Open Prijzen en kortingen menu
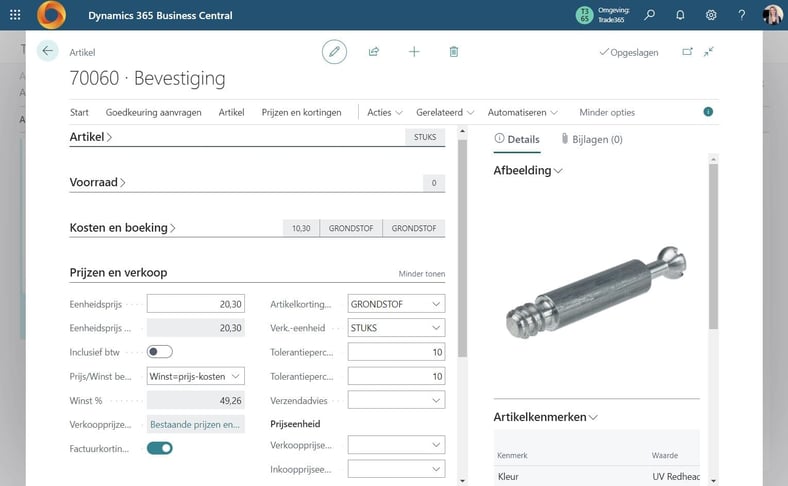 tap(301, 112)
